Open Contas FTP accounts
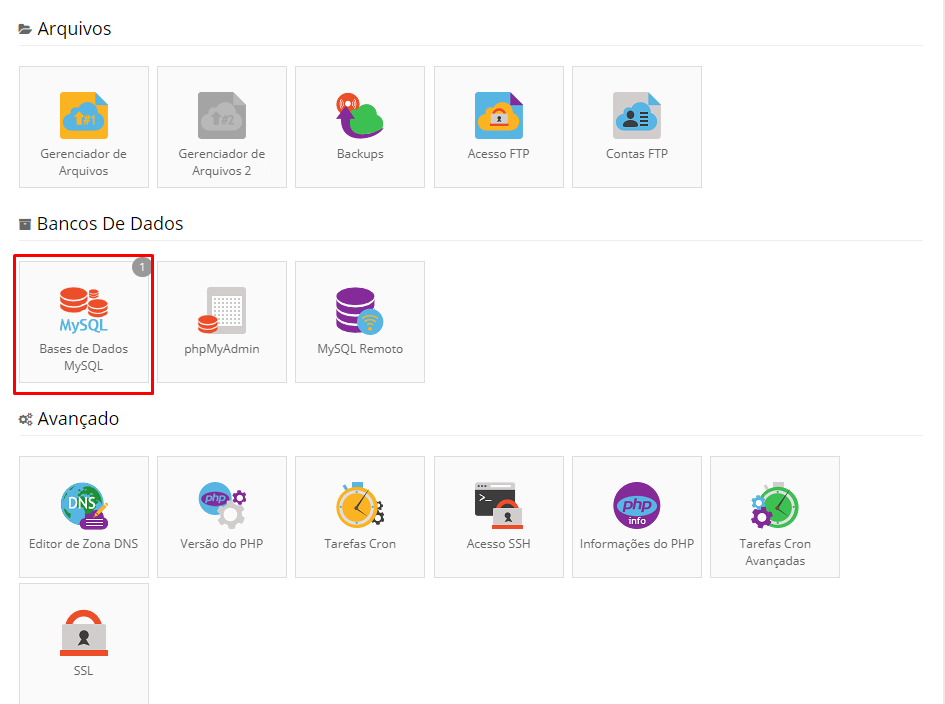This screenshot has height=704, width=945. [637, 126]
